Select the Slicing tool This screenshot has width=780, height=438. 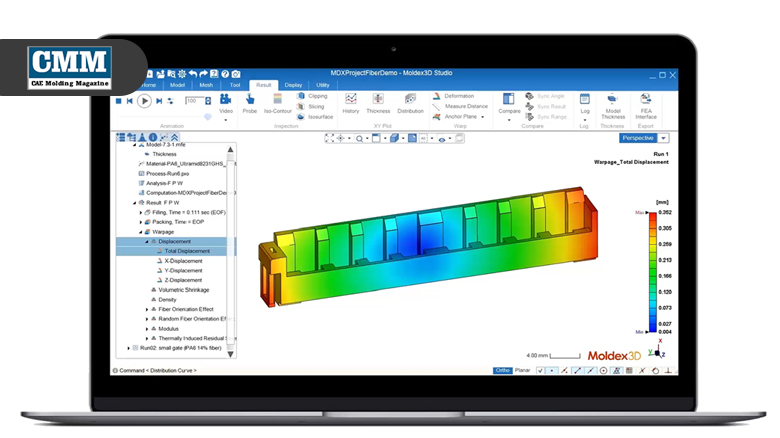pyautogui.click(x=310, y=107)
